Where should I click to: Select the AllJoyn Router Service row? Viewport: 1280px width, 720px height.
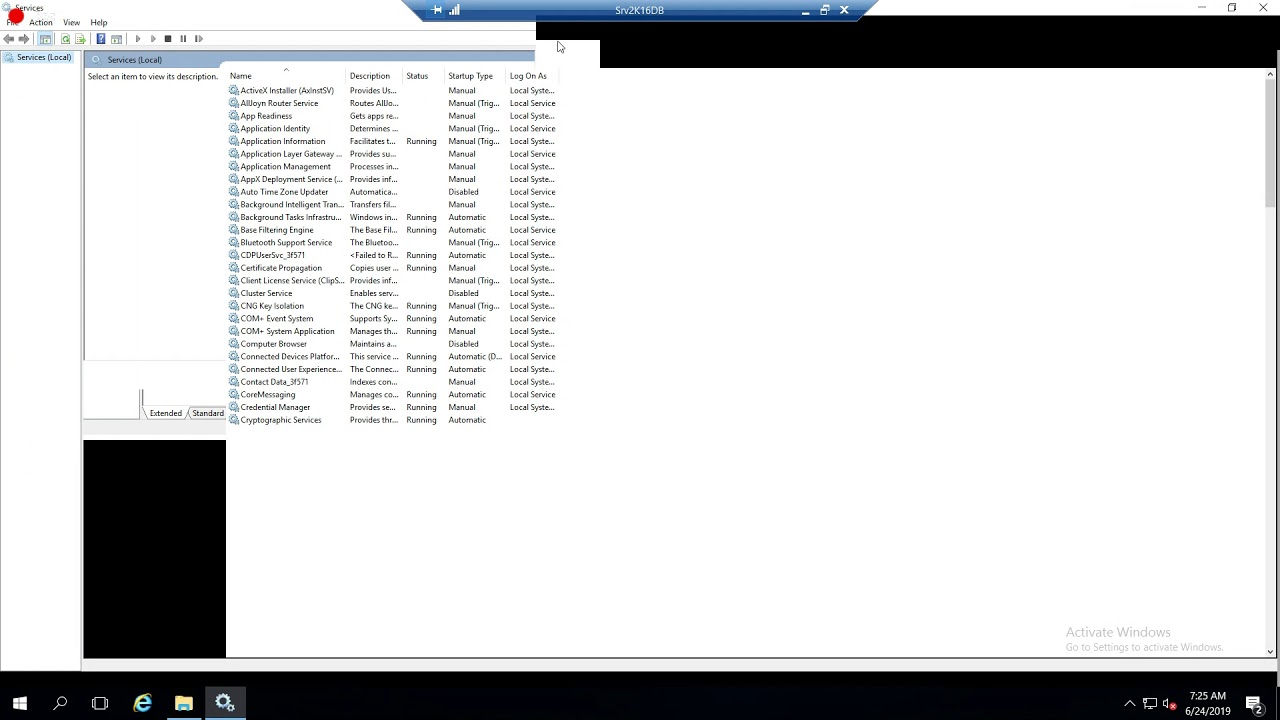392,103
